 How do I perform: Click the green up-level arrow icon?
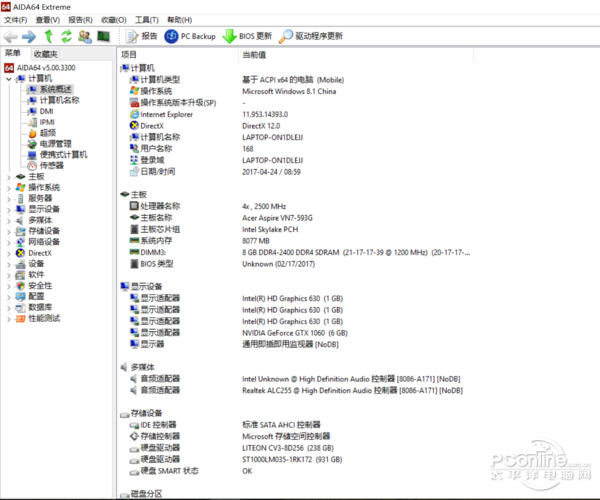(49, 36)
